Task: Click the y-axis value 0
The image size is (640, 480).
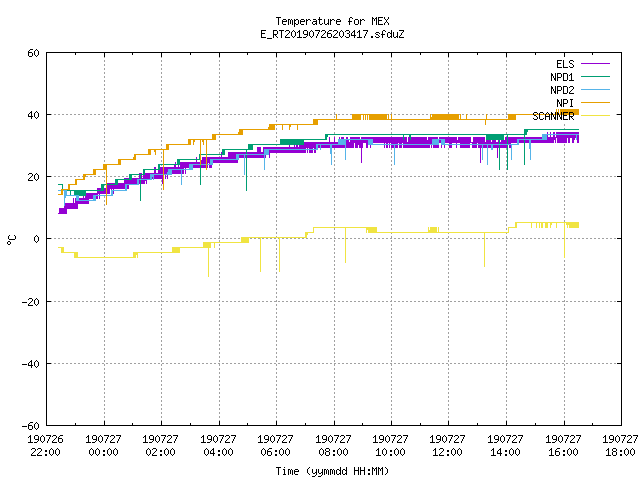Action: [36, 239]
